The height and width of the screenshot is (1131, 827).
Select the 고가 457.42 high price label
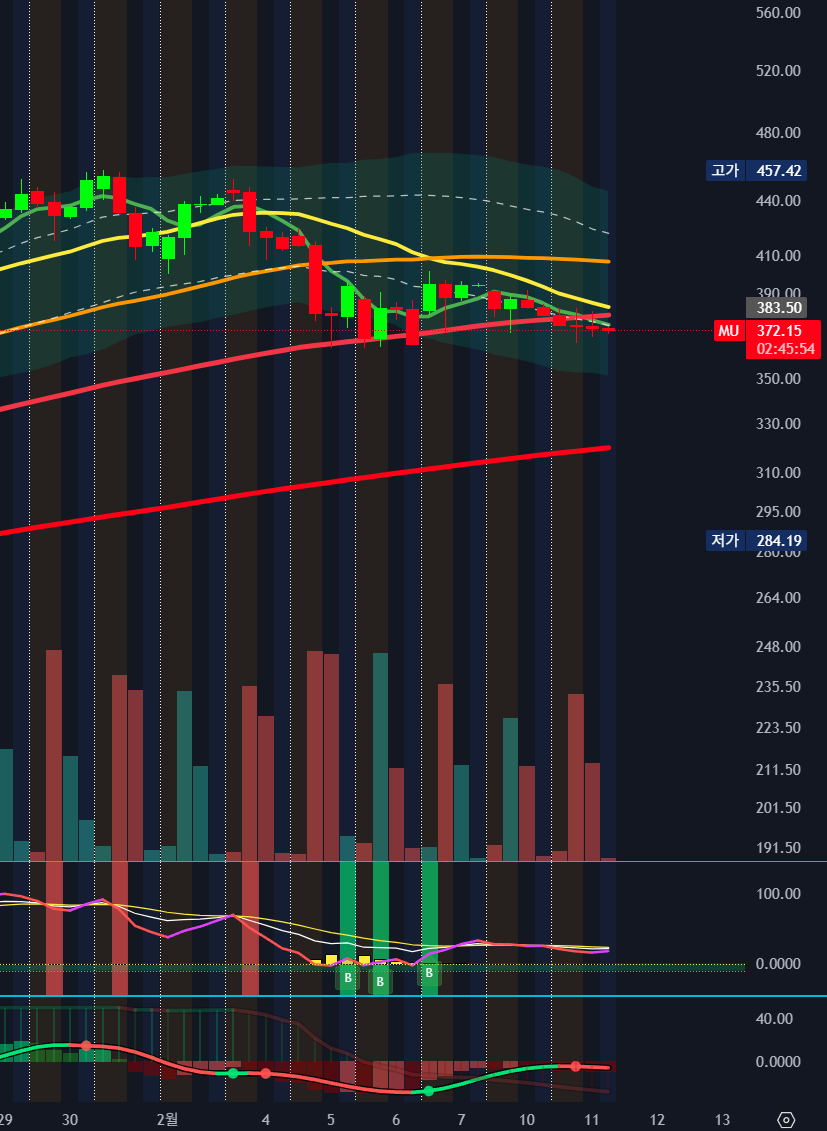pos(756,171)
